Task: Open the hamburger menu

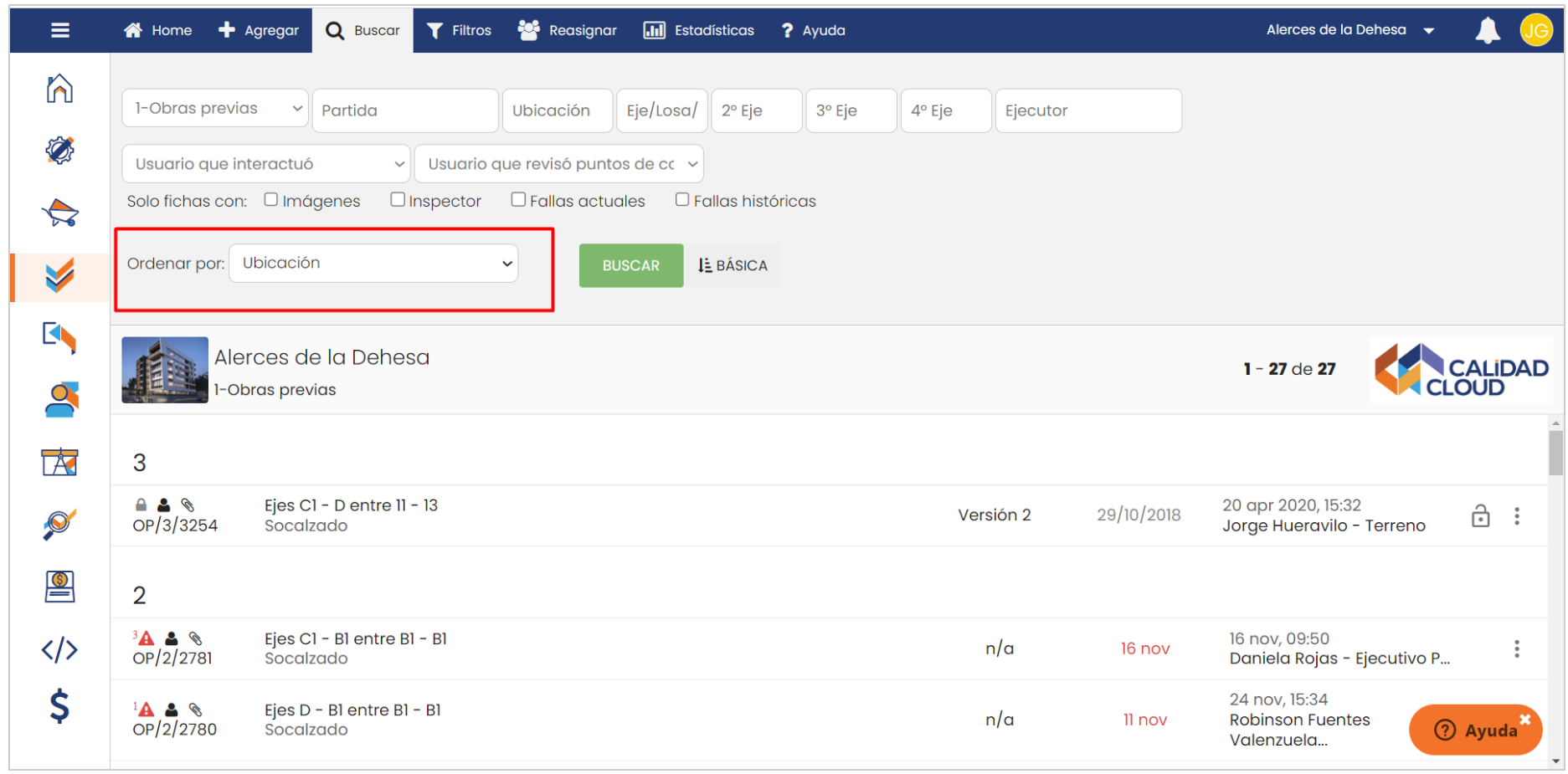Action: (60, 31)
